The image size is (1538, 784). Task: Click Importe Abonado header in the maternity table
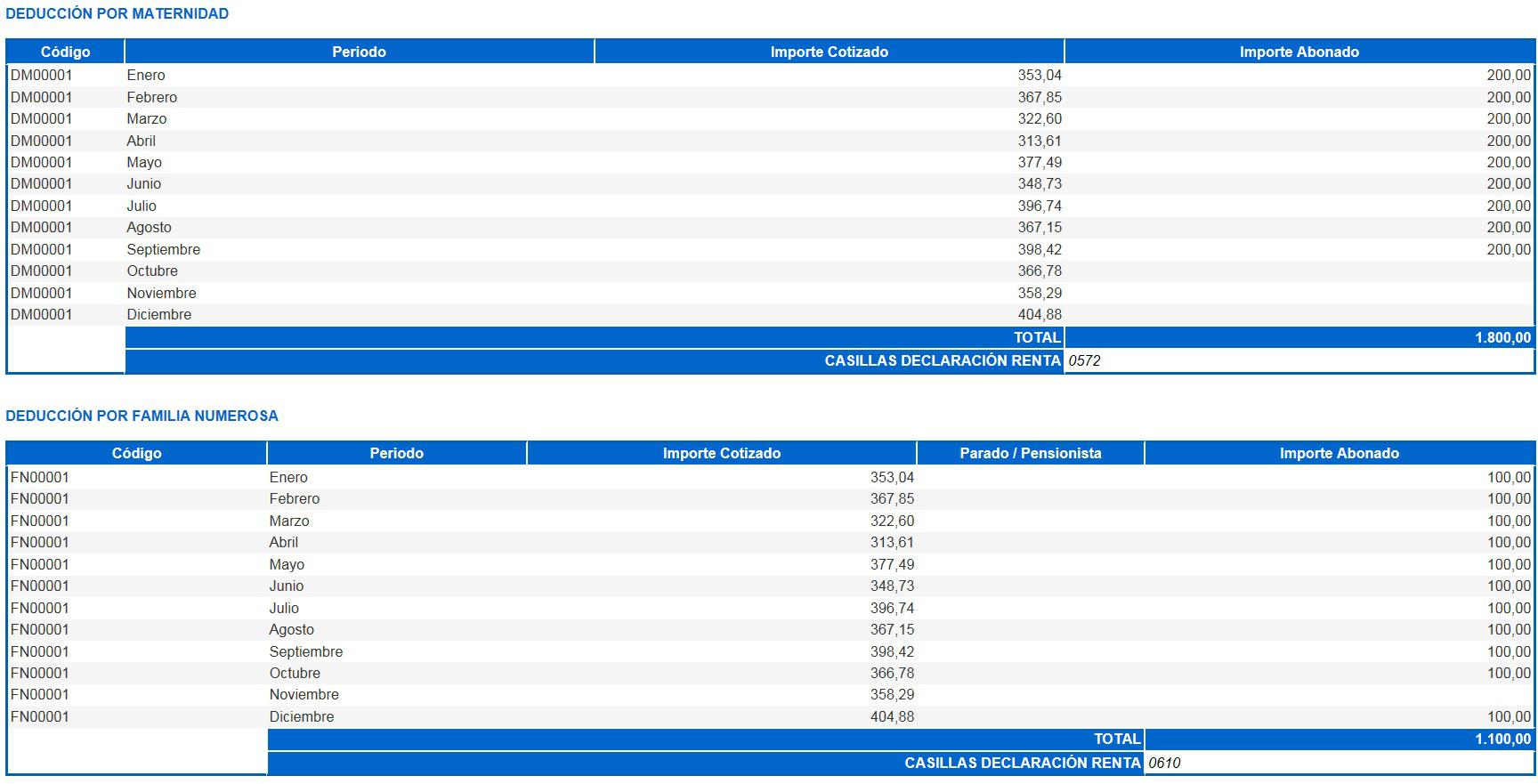1299,52
